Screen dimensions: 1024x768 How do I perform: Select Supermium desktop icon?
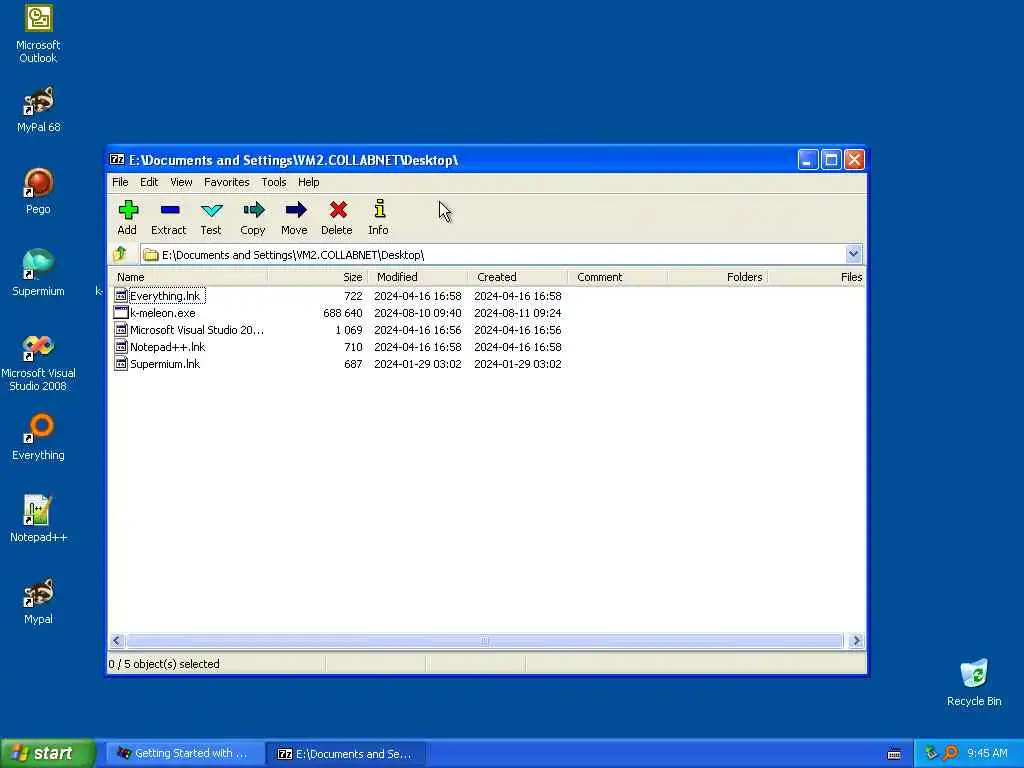pos(39,264)
